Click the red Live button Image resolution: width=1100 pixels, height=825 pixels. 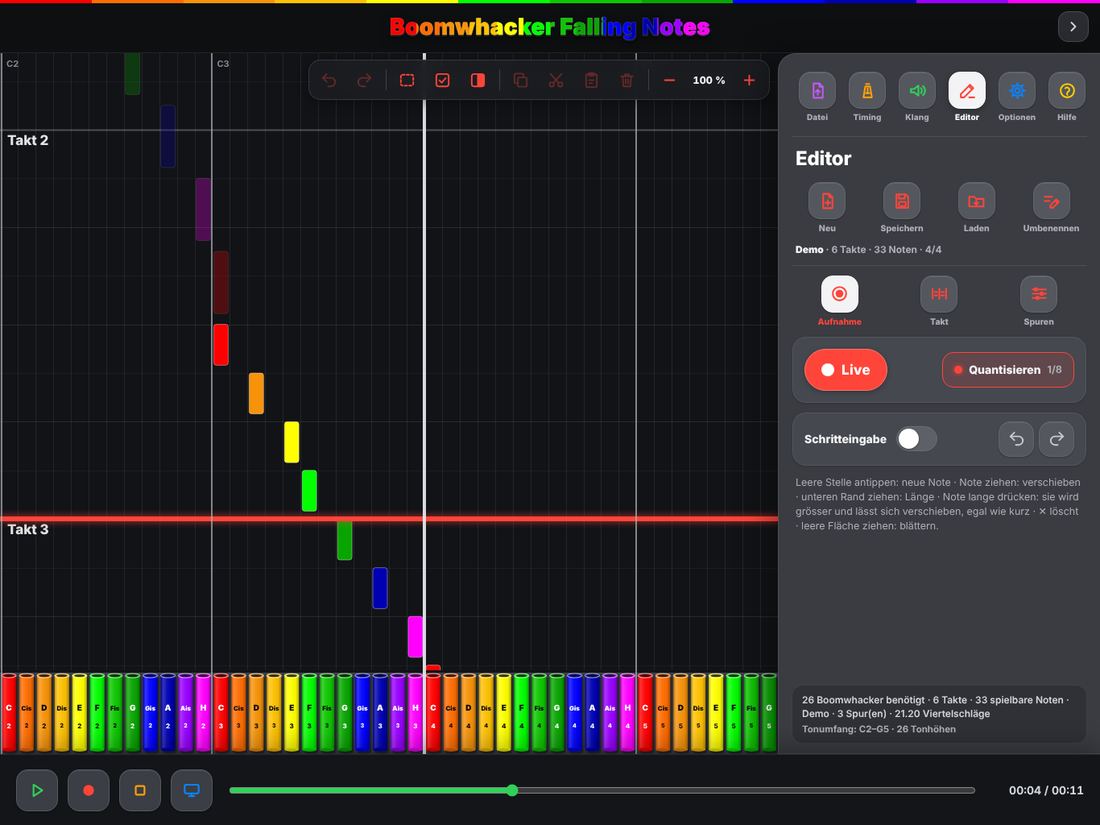845,370
